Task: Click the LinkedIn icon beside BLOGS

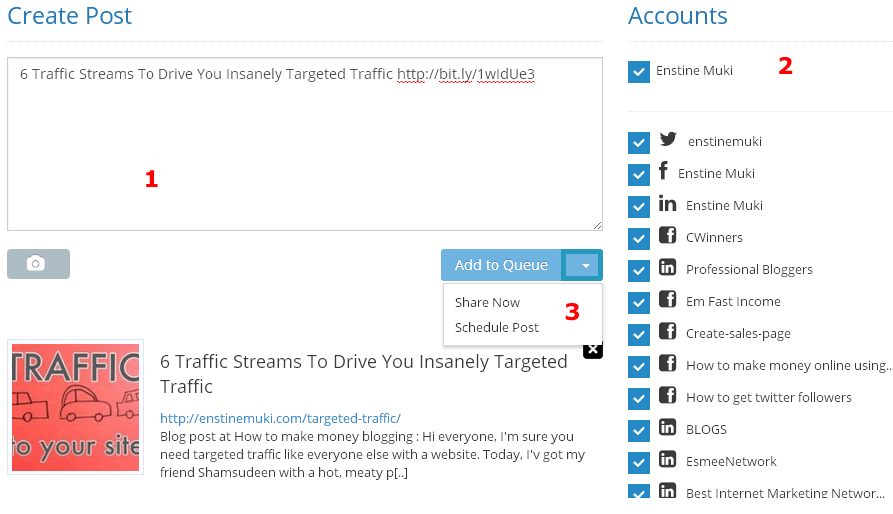Action: pos(667,427)
